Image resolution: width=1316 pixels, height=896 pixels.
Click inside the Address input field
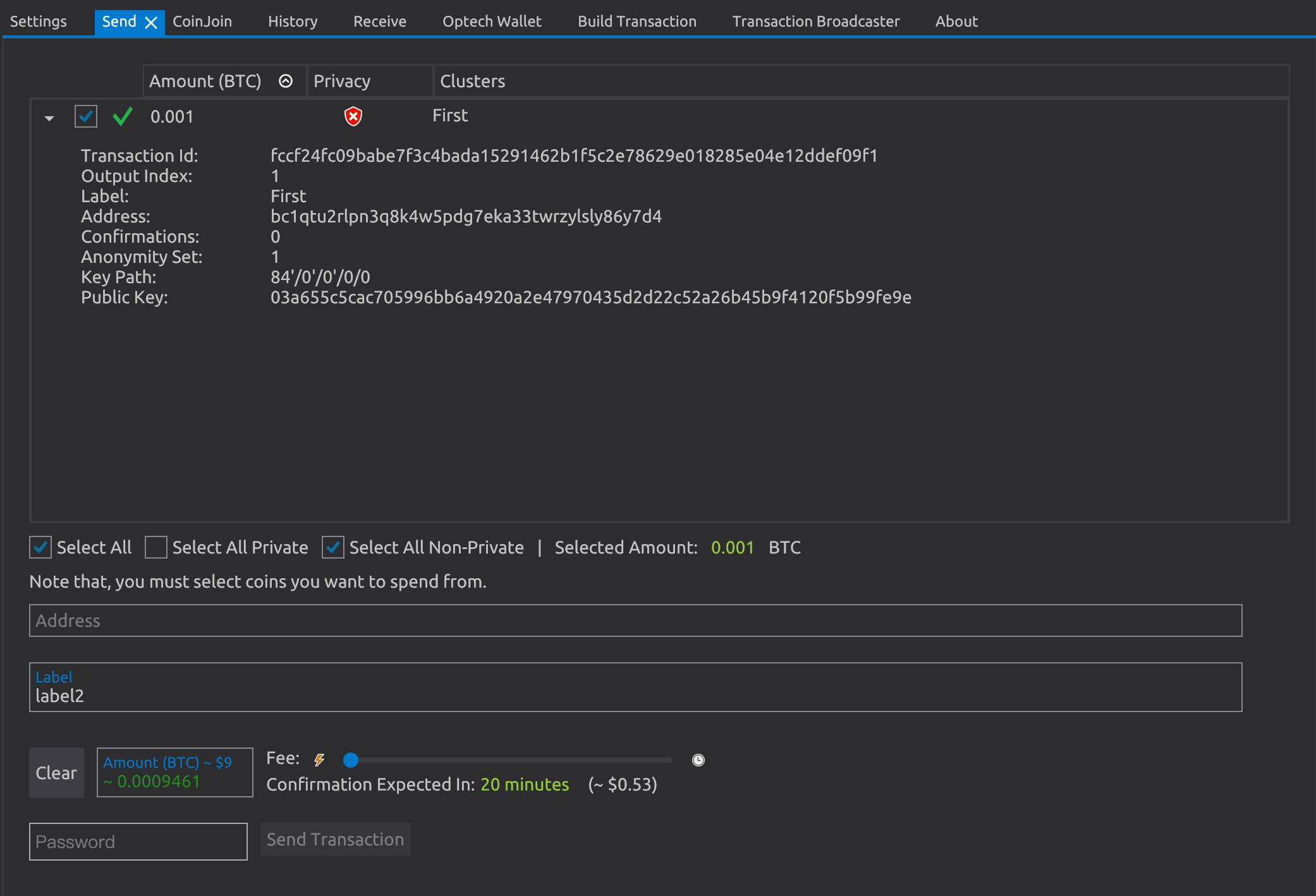(636, 621)
